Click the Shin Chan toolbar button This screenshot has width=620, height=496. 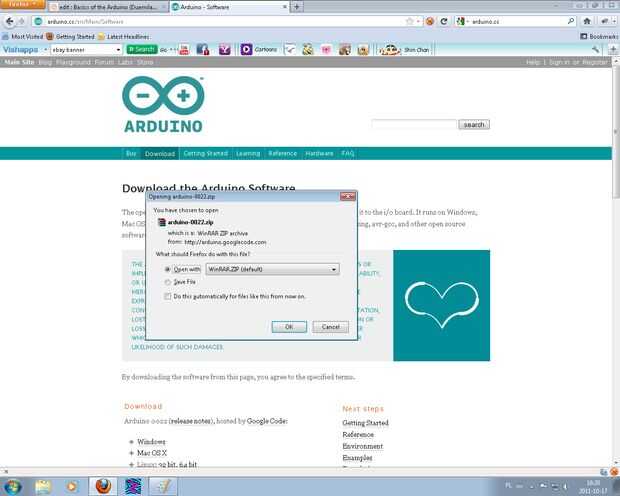[404, 50]
